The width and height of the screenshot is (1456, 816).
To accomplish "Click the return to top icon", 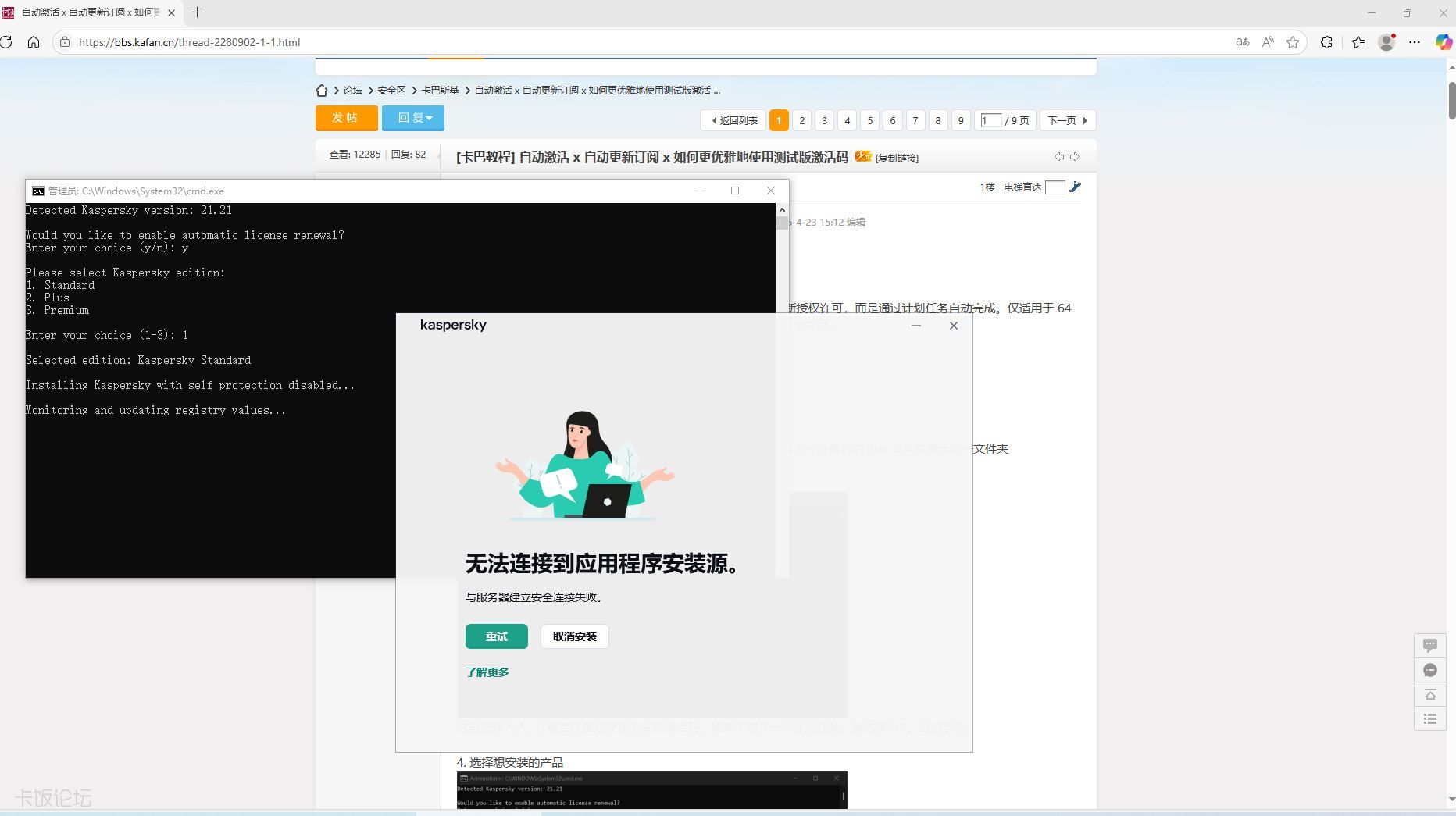I will (1430, 694).
